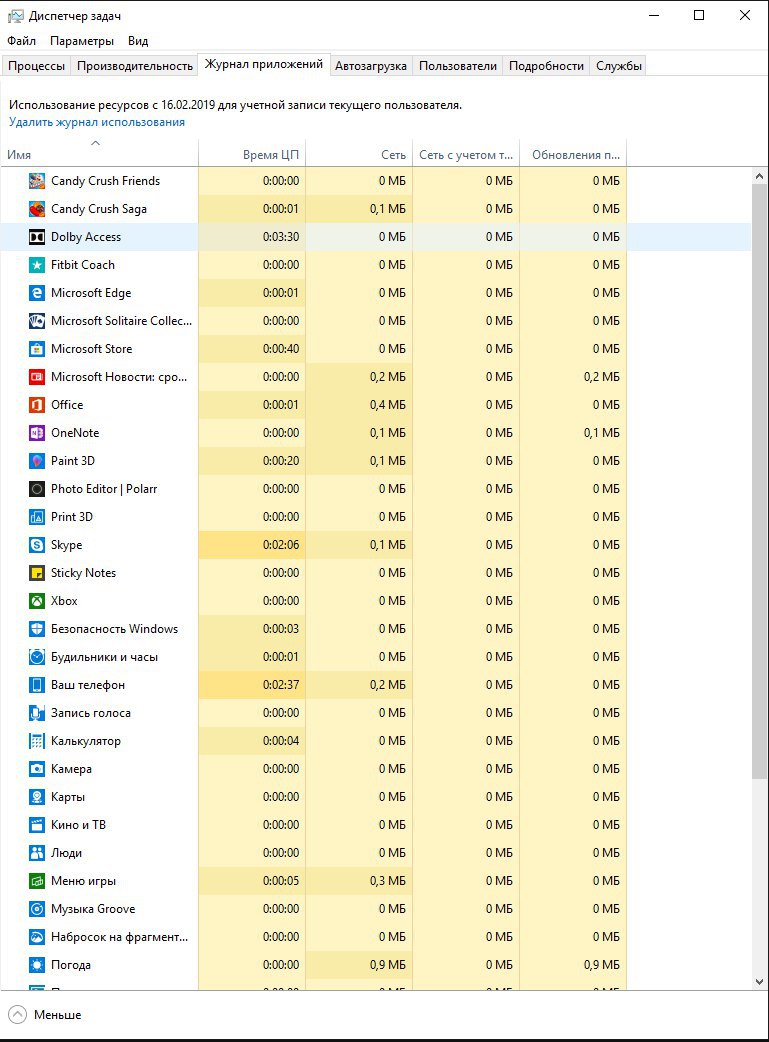This screenshot has width=769, height=1042.
Task: Click the Люди contacts icon
Action: 37,853
